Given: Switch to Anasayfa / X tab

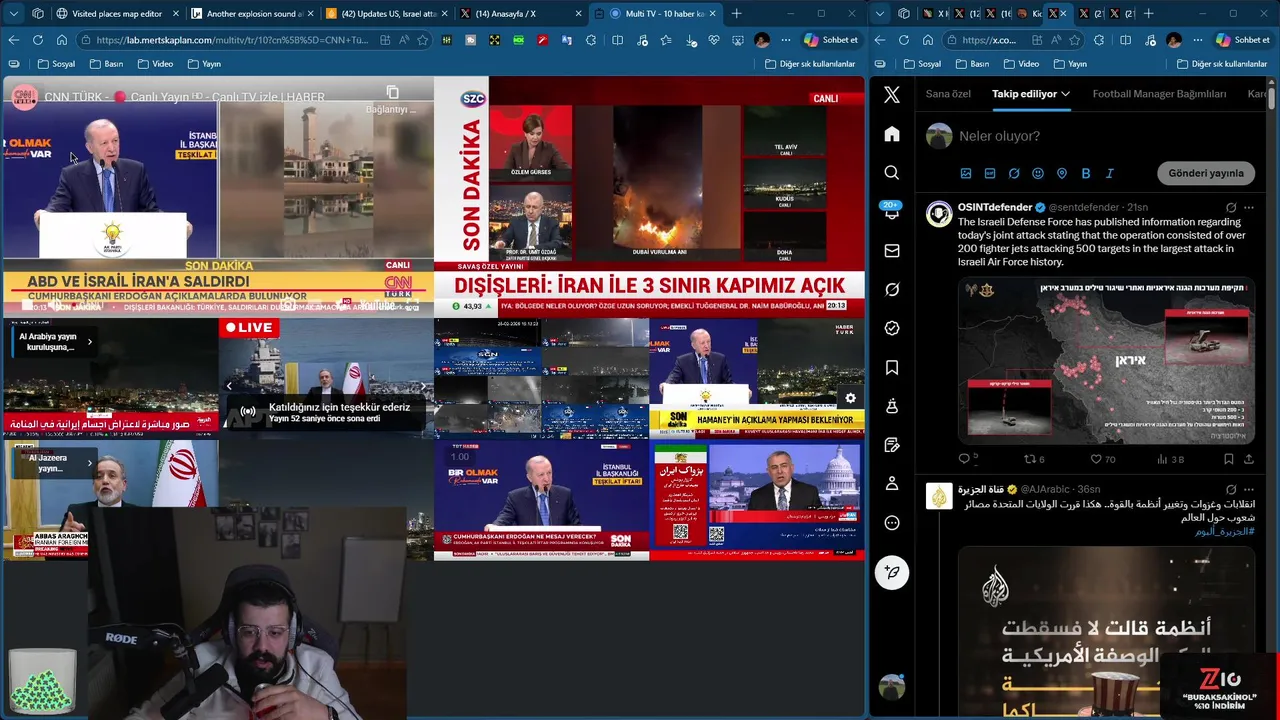Looking at the screenshot, I should pyautogui.click(x=520, y=13).
